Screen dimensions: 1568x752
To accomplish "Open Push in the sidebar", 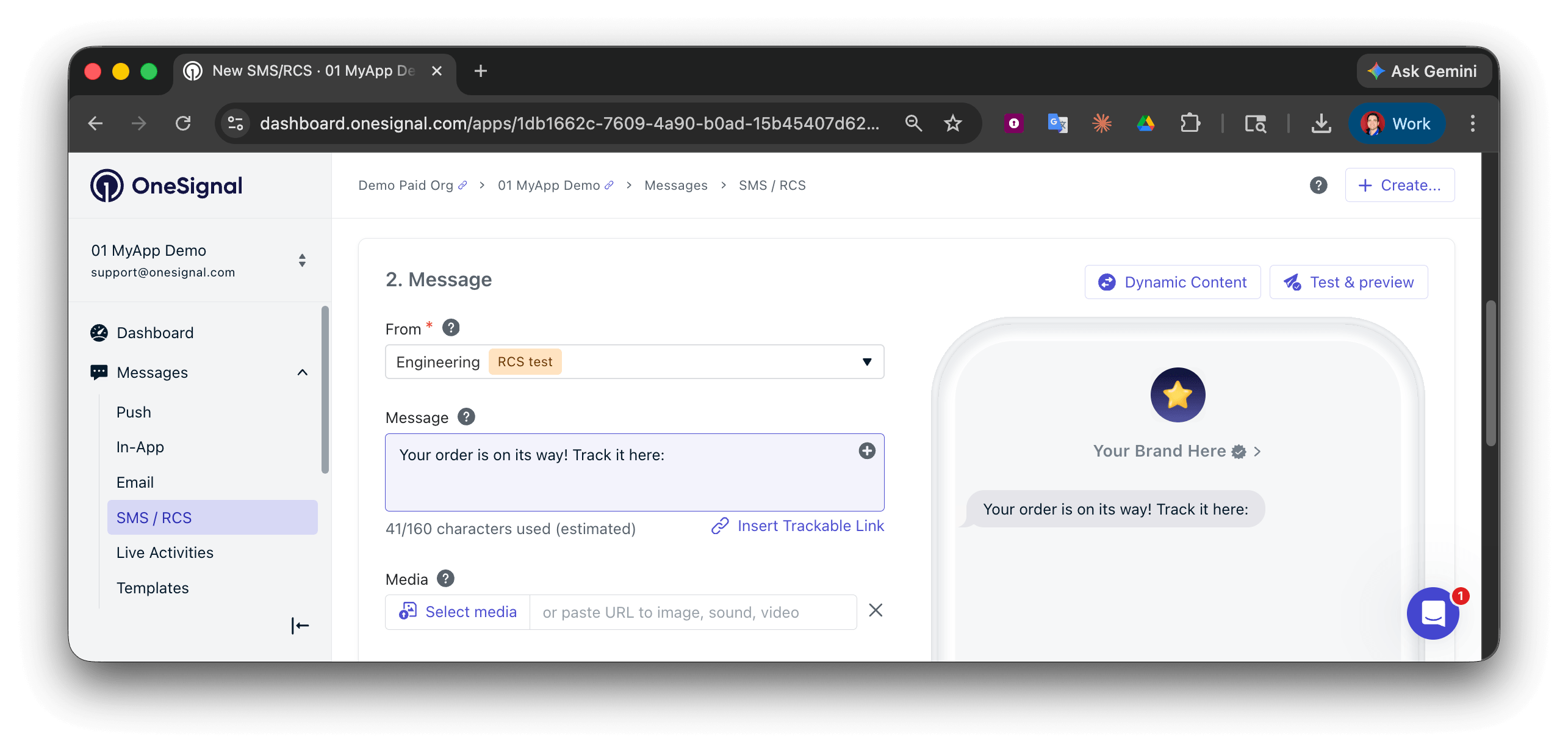I will [134, 413].
